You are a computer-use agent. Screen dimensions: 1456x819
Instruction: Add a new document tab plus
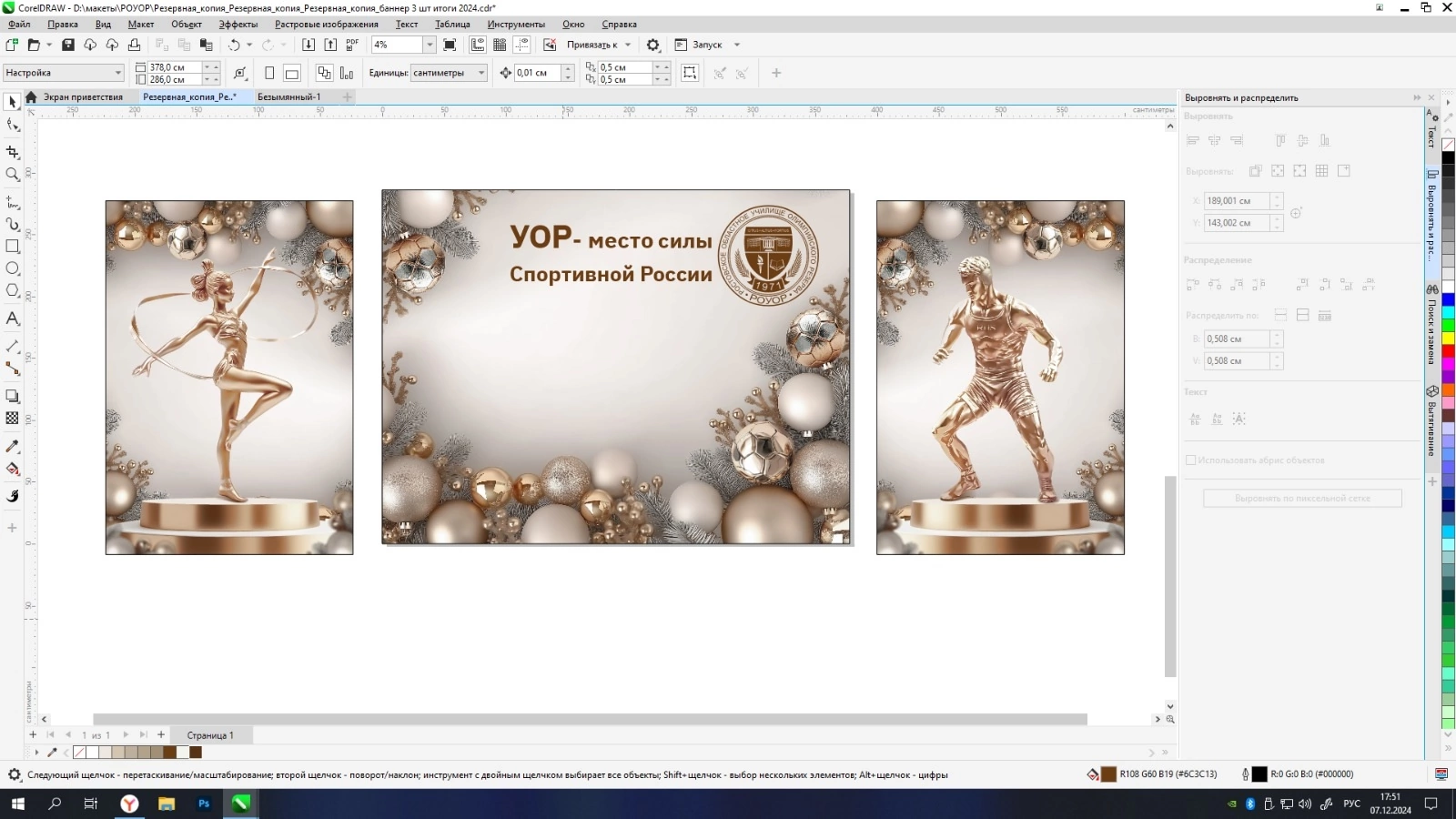pos(347,96)
